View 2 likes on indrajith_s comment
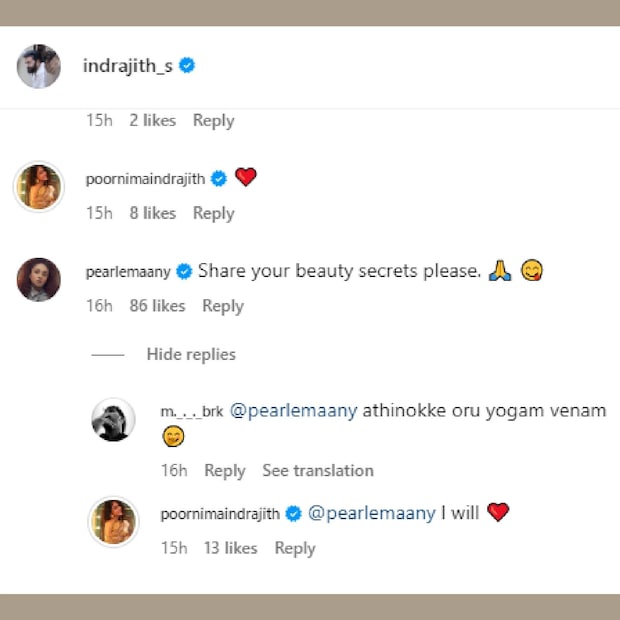The height and width of the screenshot is (620, 620). tap(152, 120)
